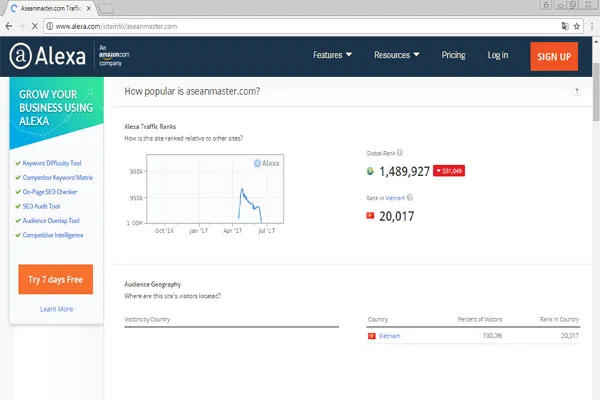This screenshot has width=600, height=400.
Task: Click the page vertical scrollbar thumb
Action: point(596,92)
